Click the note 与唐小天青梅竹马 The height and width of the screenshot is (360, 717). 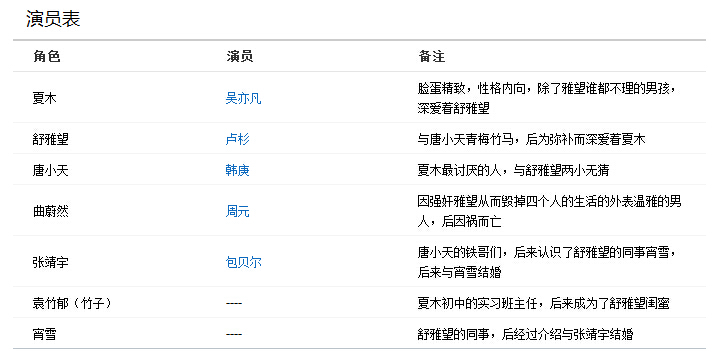(x=531, y=139)
